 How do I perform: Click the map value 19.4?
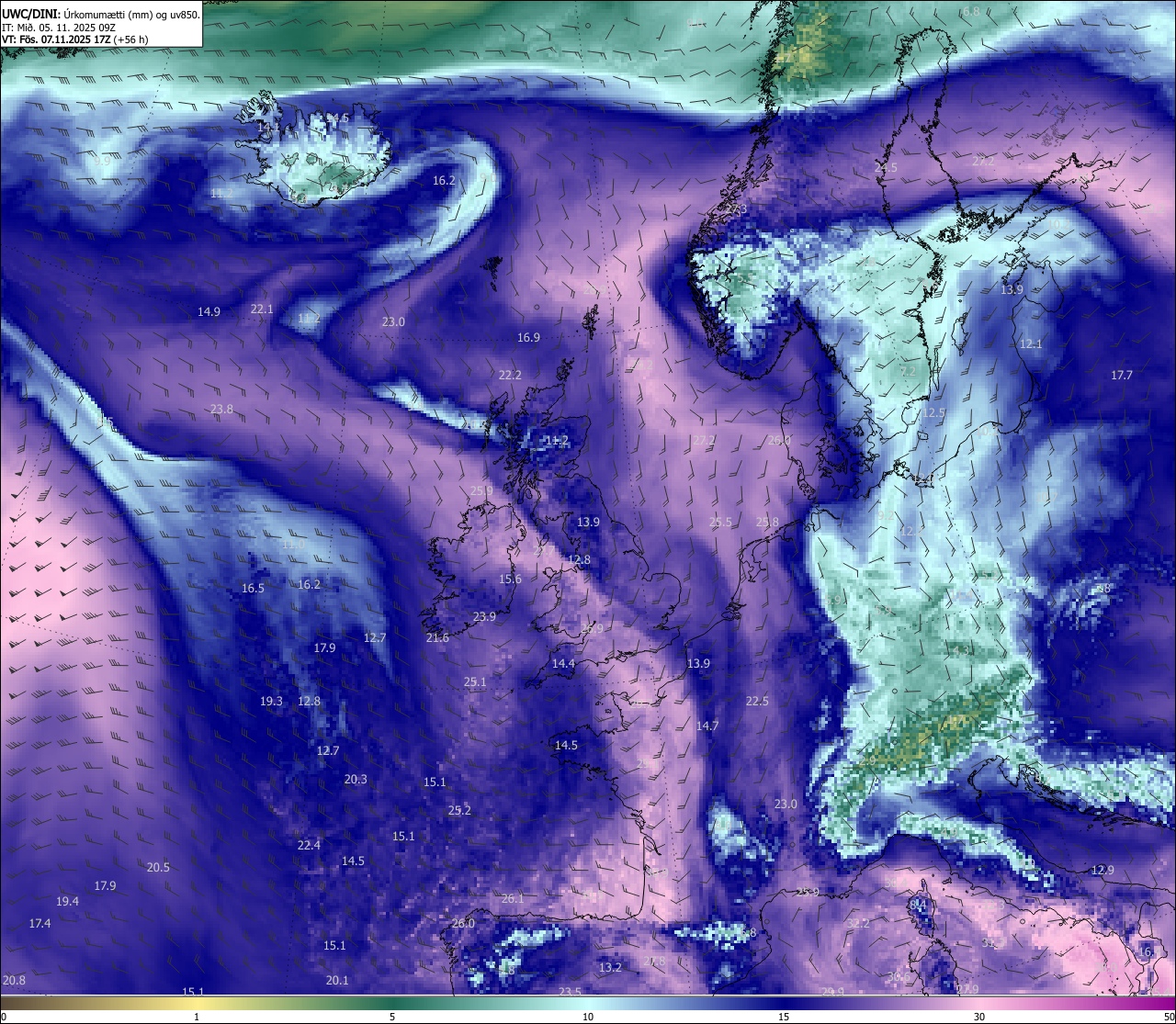pyautogui.click(x=67, y=902)
